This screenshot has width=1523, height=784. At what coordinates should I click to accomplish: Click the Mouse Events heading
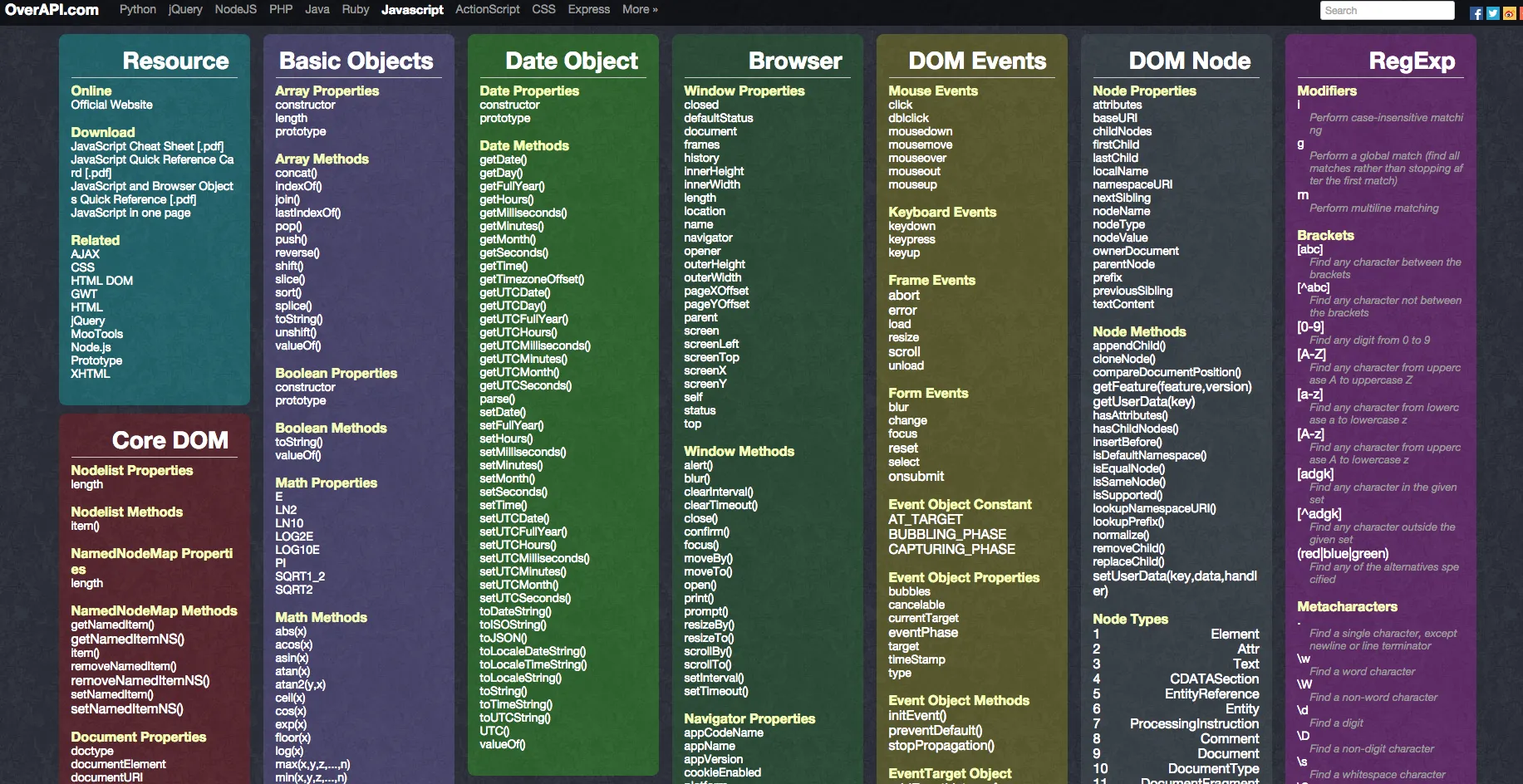coord(933,91)
